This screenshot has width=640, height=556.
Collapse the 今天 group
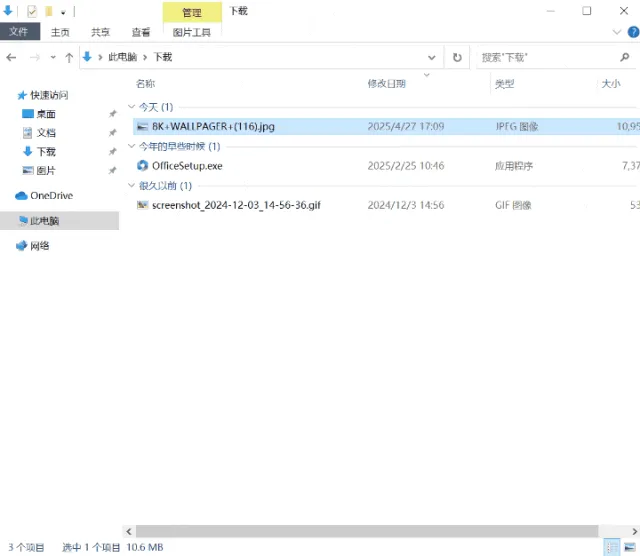[131, 107]
